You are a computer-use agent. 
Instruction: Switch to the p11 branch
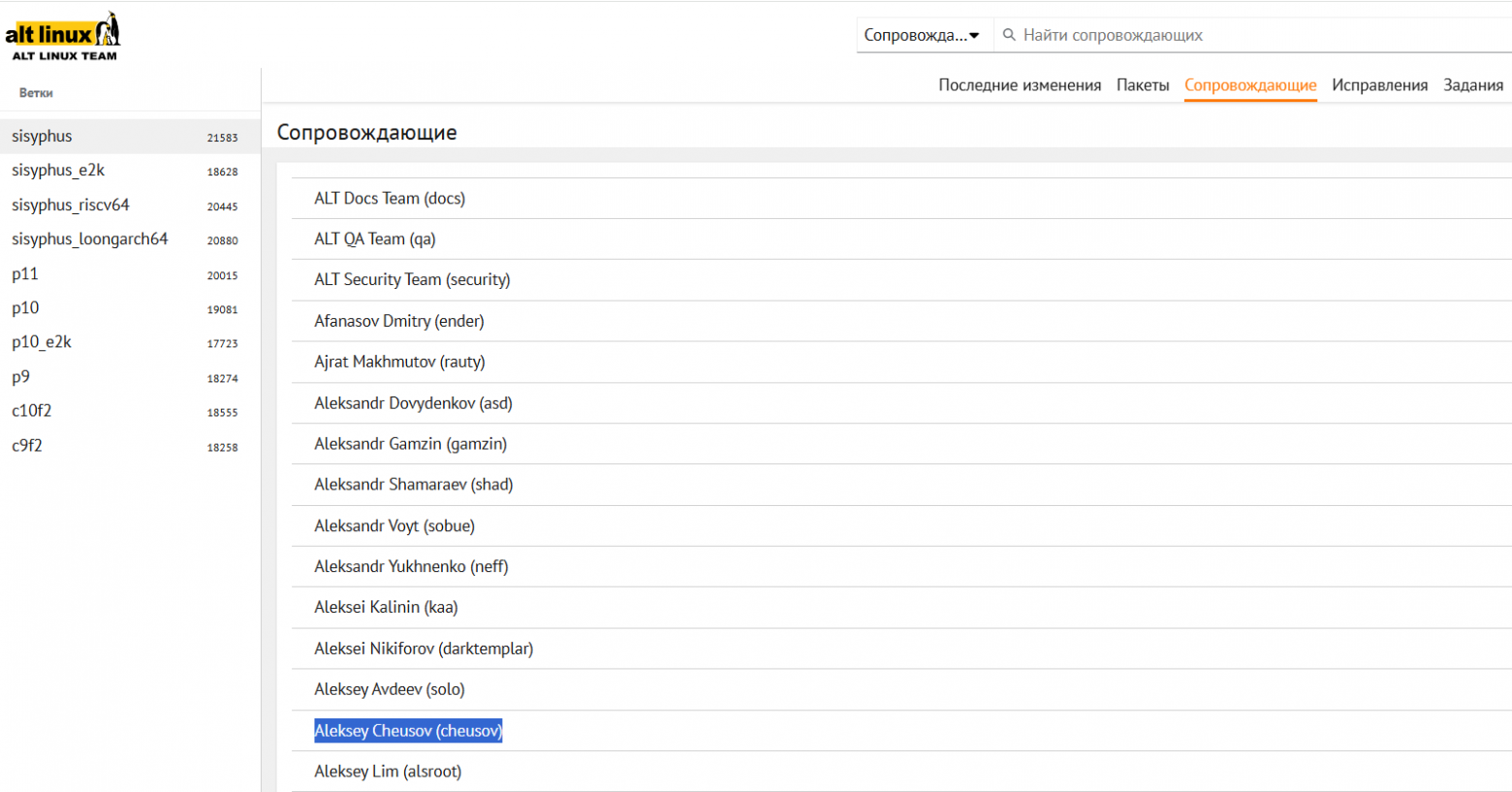tap(25, 274)
